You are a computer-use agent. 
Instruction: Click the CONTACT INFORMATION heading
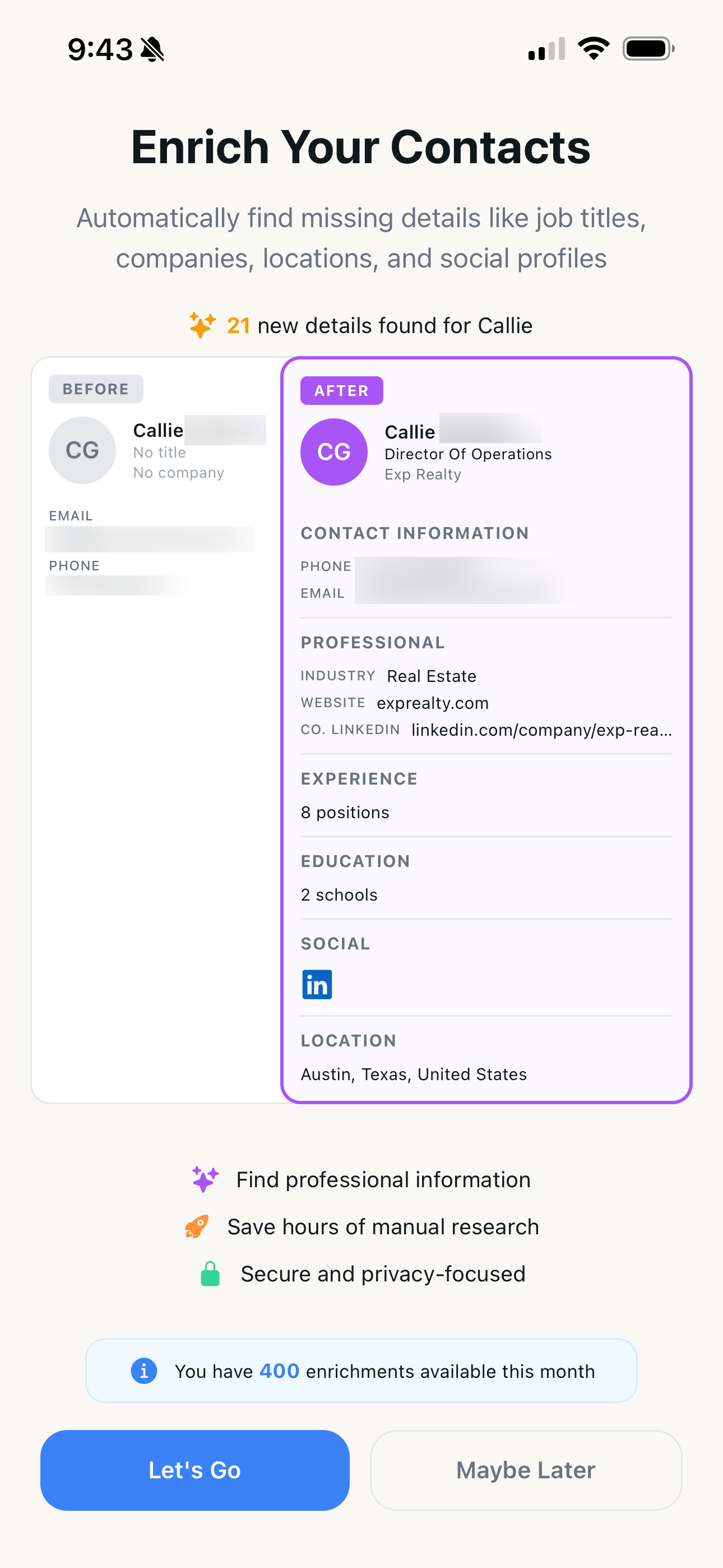pos(415,533)
